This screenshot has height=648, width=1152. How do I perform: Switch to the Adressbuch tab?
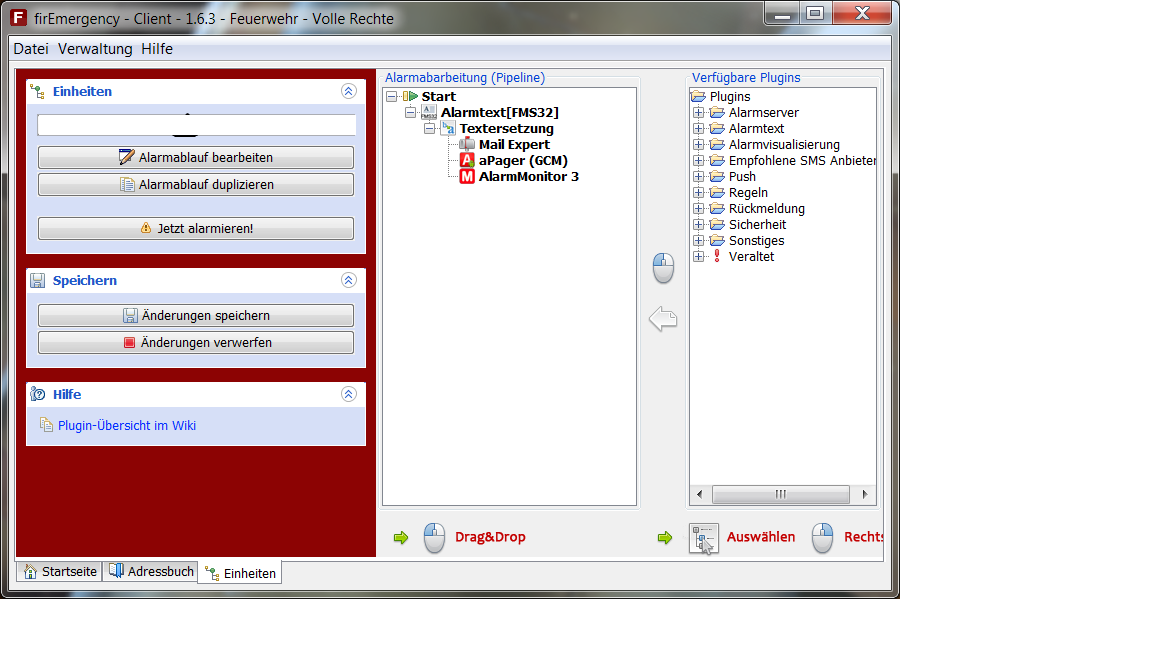coord(152,572)
